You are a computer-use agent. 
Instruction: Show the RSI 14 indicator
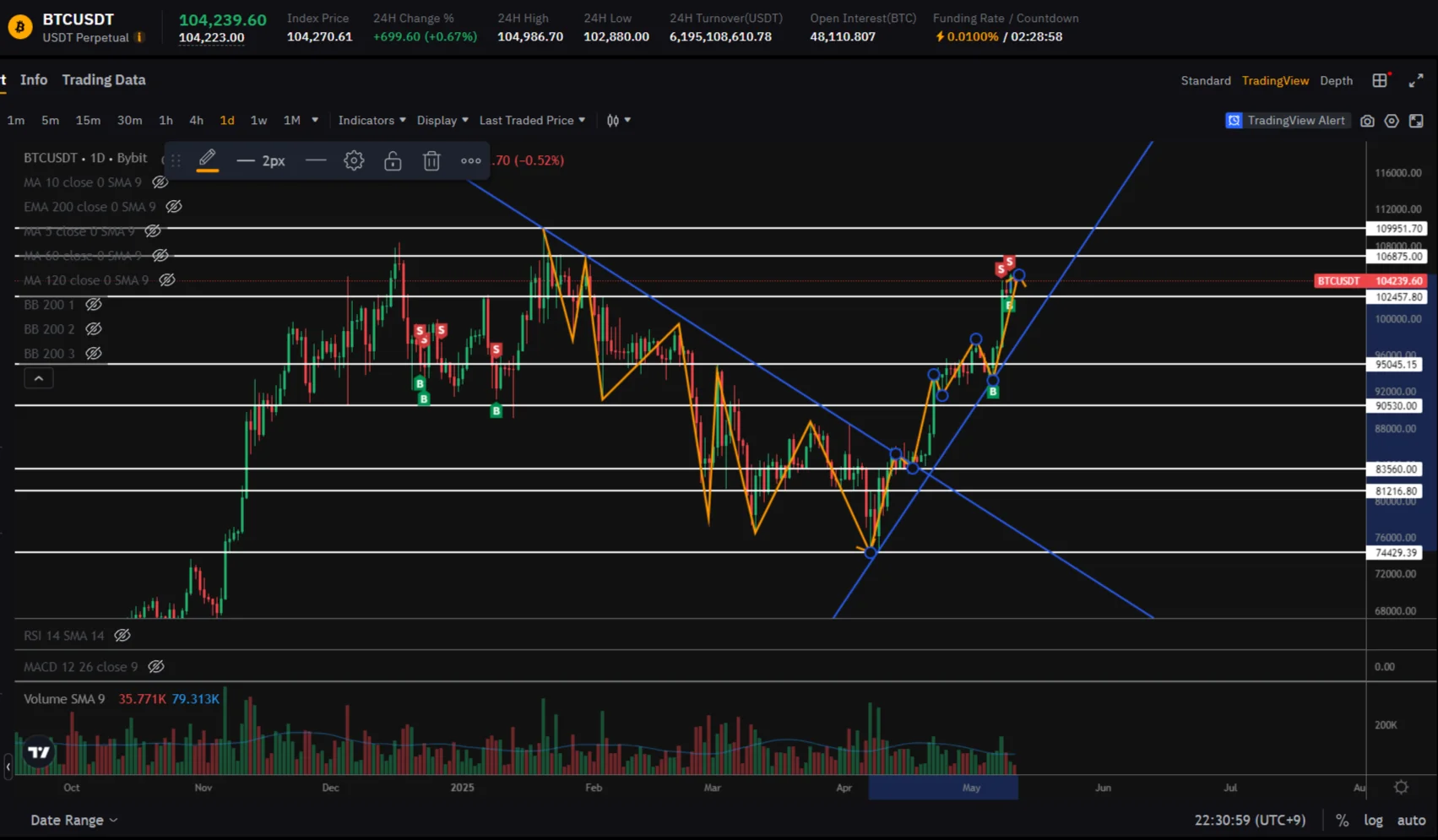[122, 636]
